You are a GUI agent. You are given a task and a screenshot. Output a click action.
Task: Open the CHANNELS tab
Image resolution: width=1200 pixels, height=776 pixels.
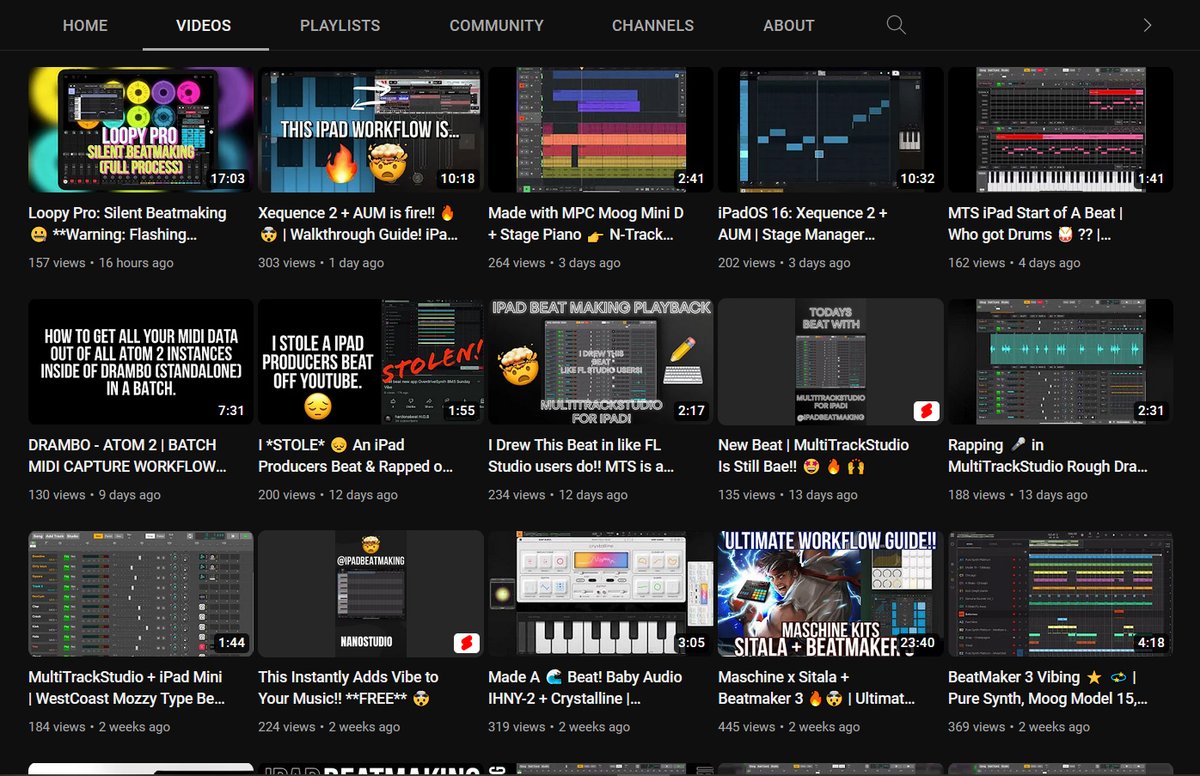pos(653,25)
